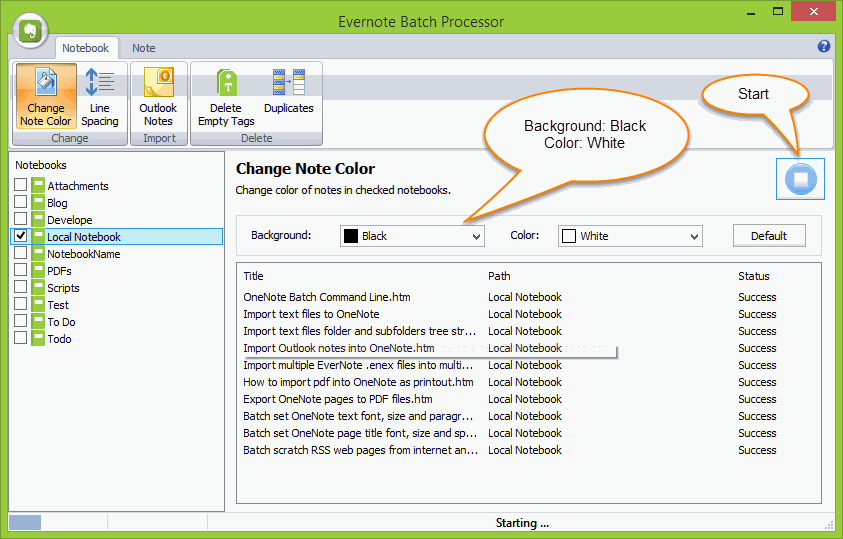Click the Todo notebook icon

point(38,339)
